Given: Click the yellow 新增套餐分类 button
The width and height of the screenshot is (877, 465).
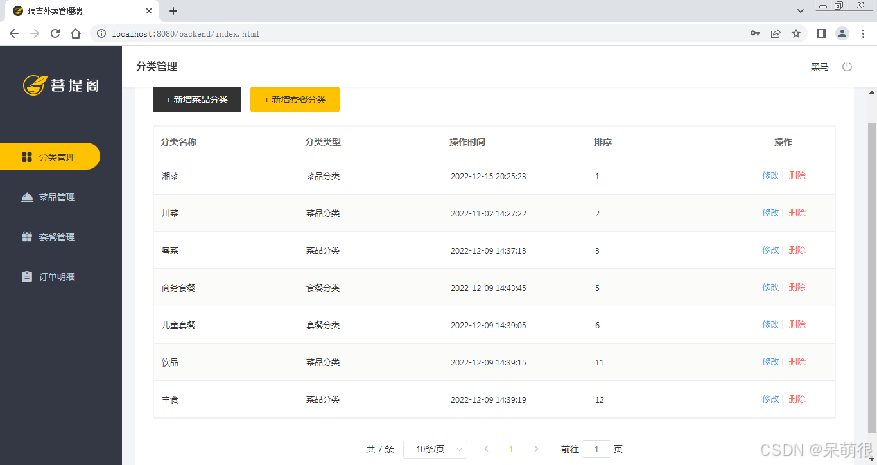Looking at the screenshot, I should coord(295,100).
